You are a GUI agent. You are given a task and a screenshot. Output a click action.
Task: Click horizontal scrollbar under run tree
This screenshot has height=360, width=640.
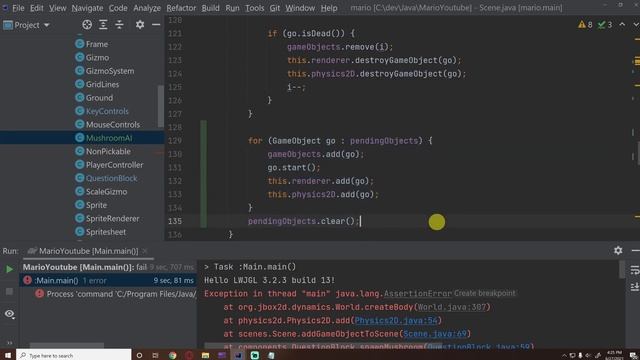pyautogui.click(x=66, y=346)
